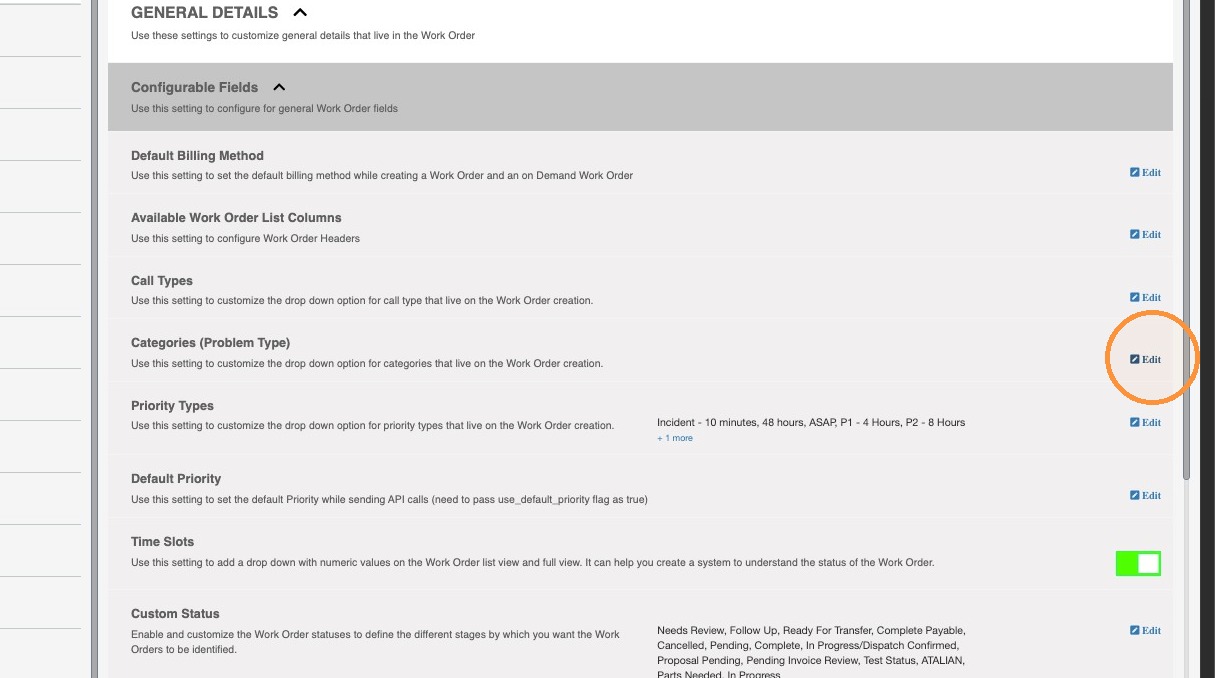1215x678 pixels.
Task: Edit Available Work Order List Columns
Action: pyautogui.click(x=1145, y=234)
